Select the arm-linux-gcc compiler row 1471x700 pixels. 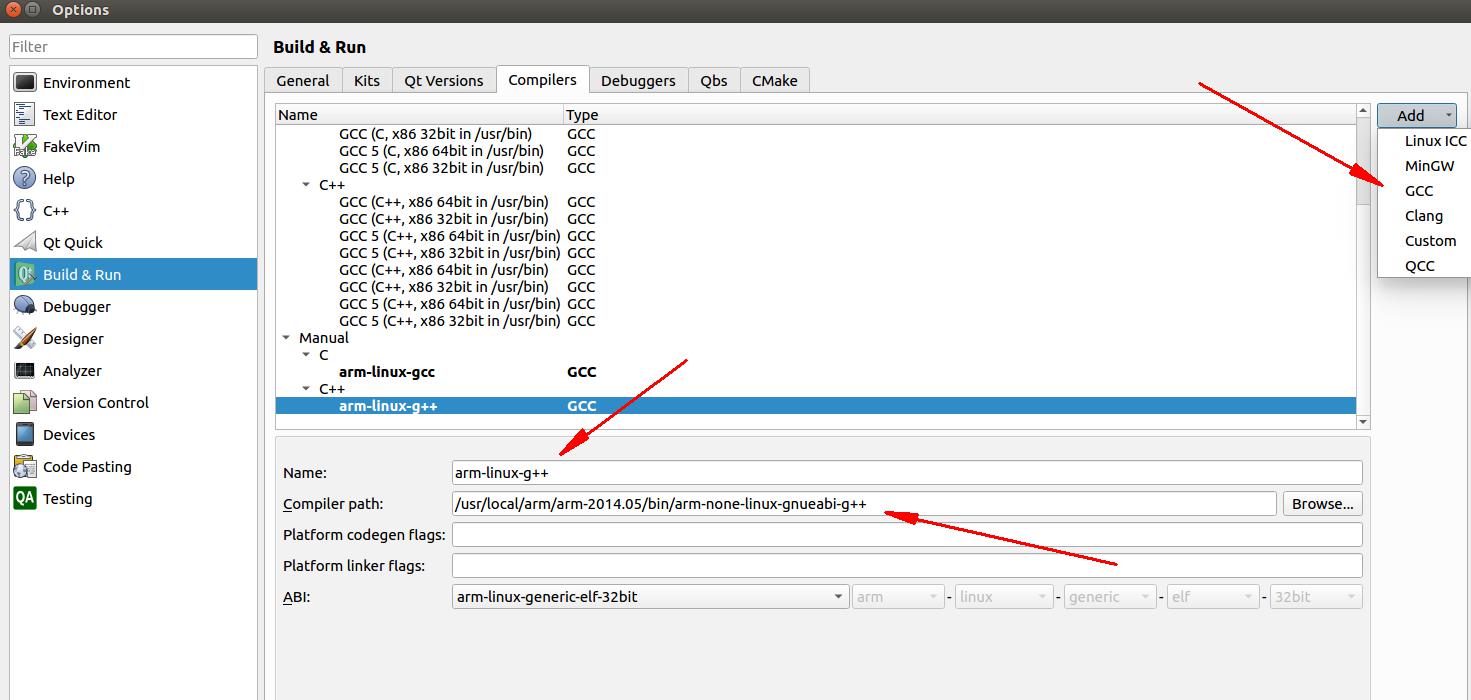point(816,372)
